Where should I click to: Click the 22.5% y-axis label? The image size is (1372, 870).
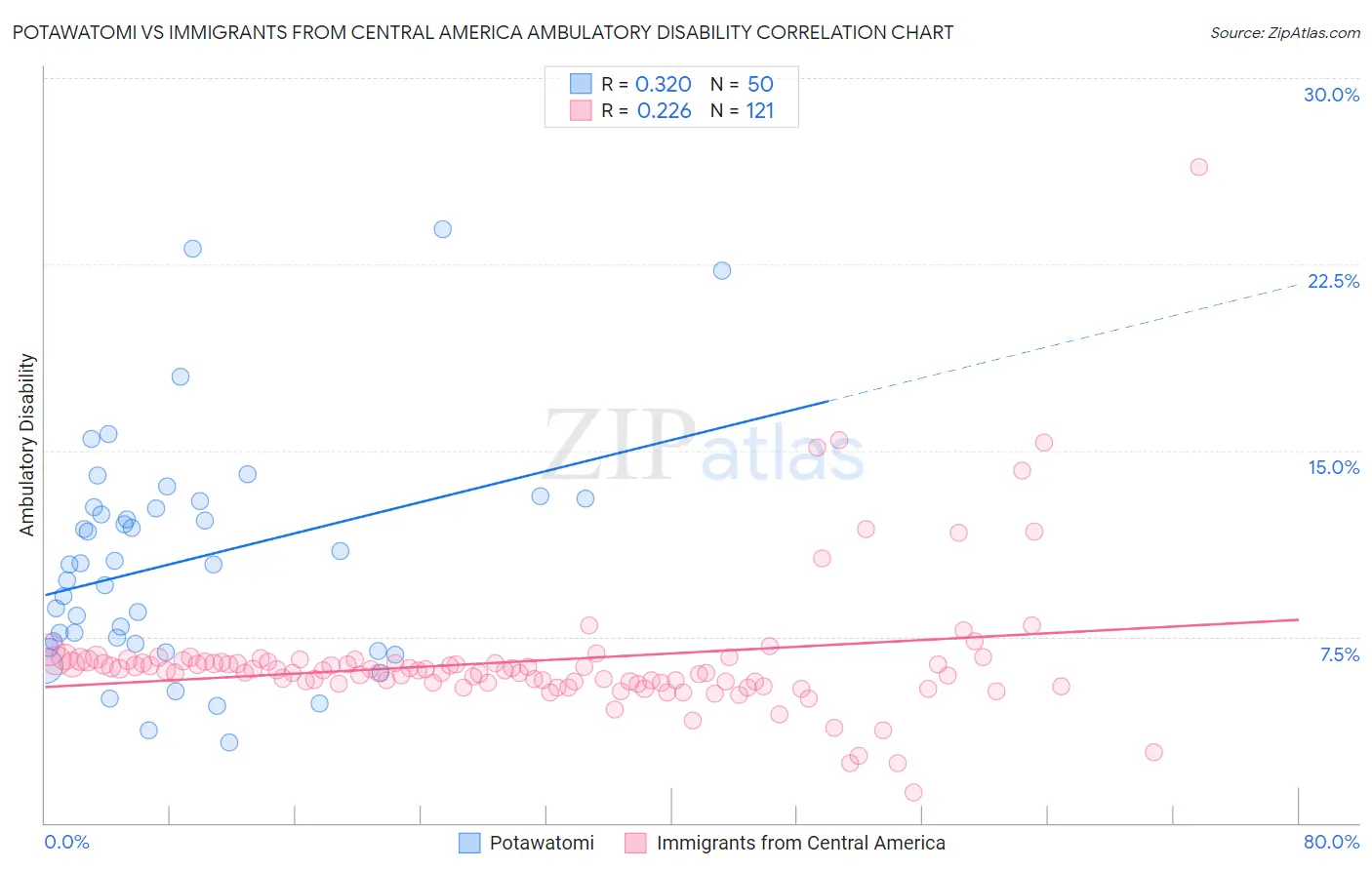[x=1333, y=281]
